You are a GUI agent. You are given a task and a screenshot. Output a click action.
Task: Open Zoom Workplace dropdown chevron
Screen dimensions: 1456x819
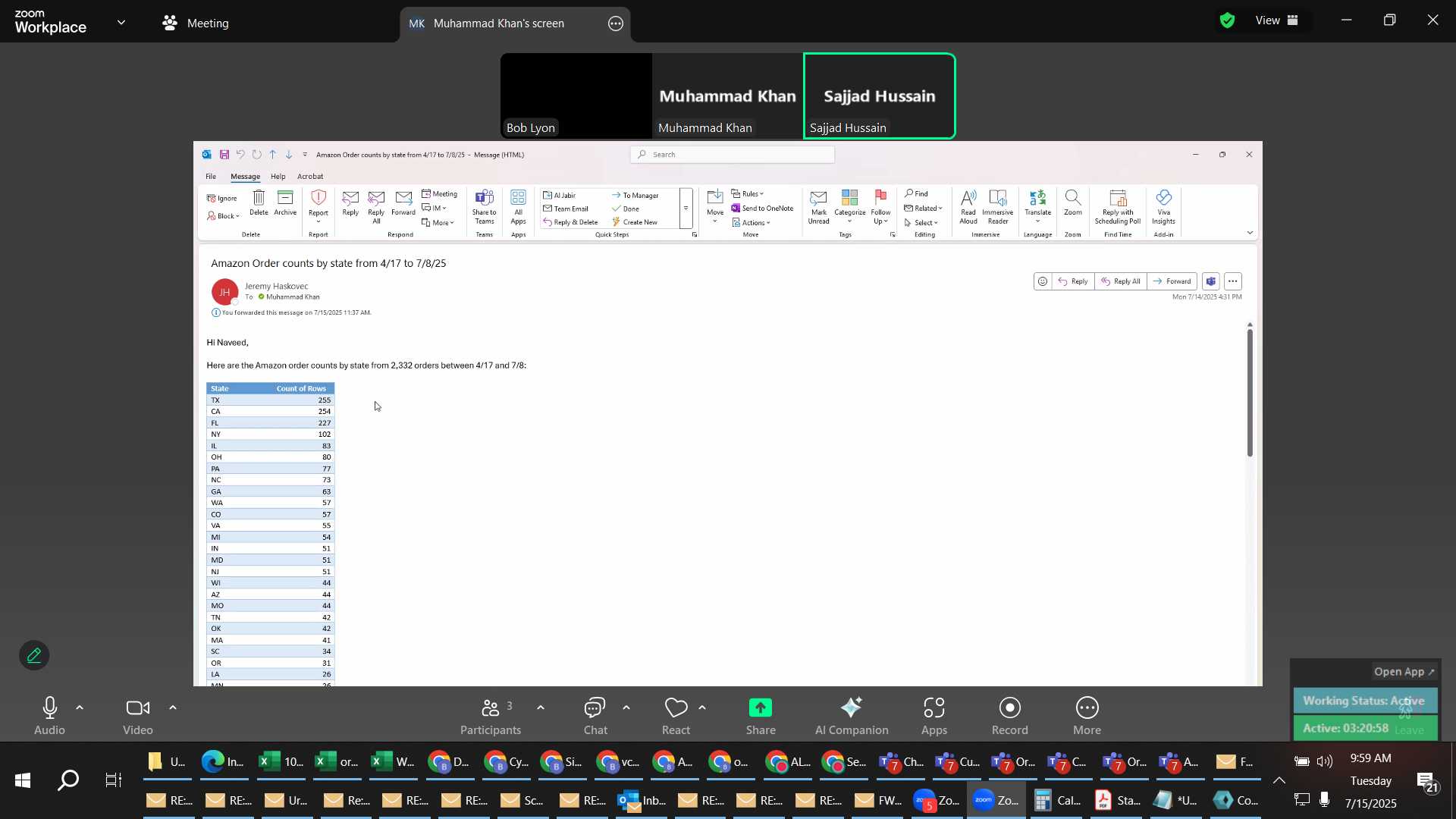121,23
